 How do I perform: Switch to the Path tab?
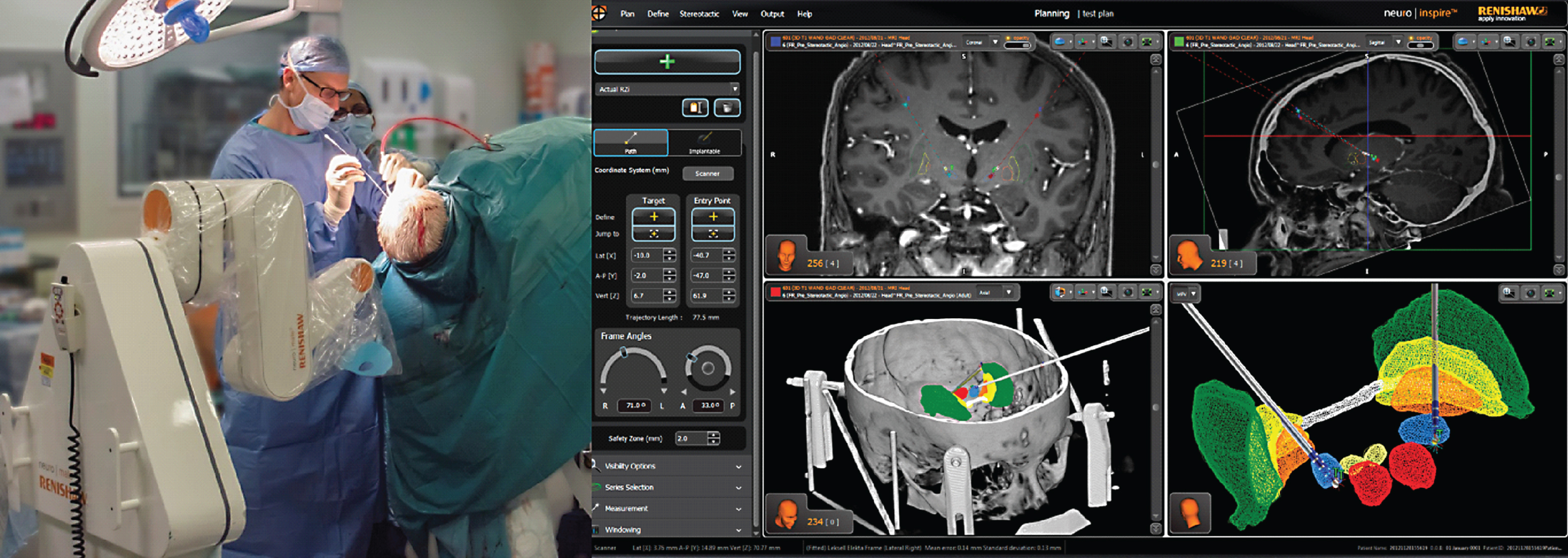click(631, 142)
